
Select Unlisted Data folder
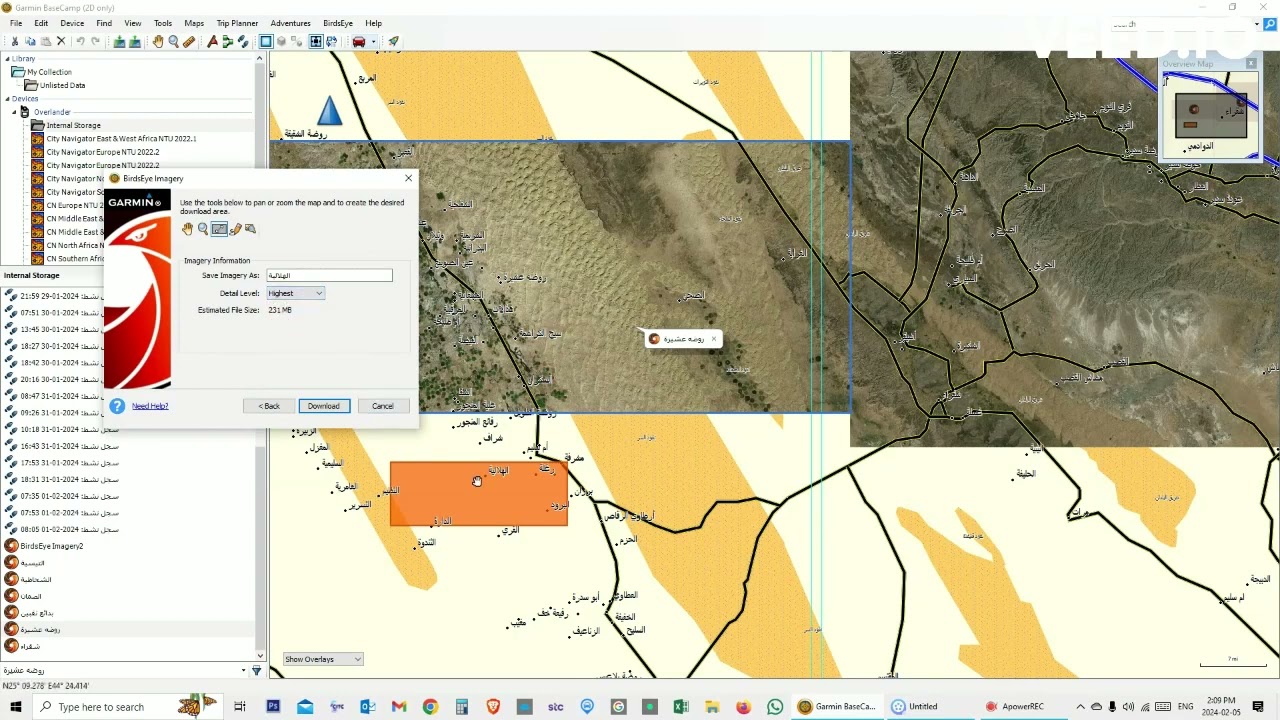[62, 85]
